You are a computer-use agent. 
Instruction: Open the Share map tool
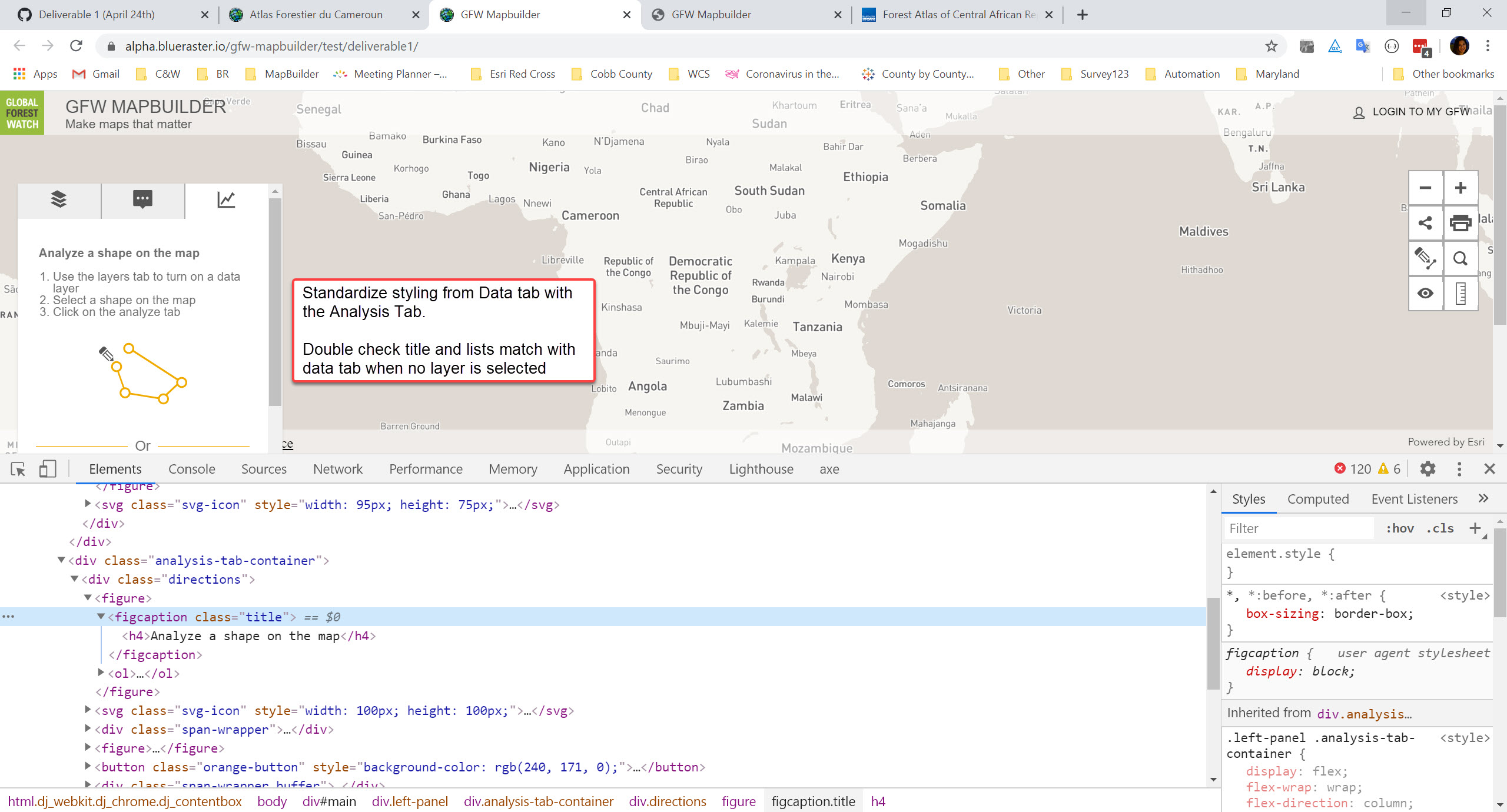(x=1425, y=223)
